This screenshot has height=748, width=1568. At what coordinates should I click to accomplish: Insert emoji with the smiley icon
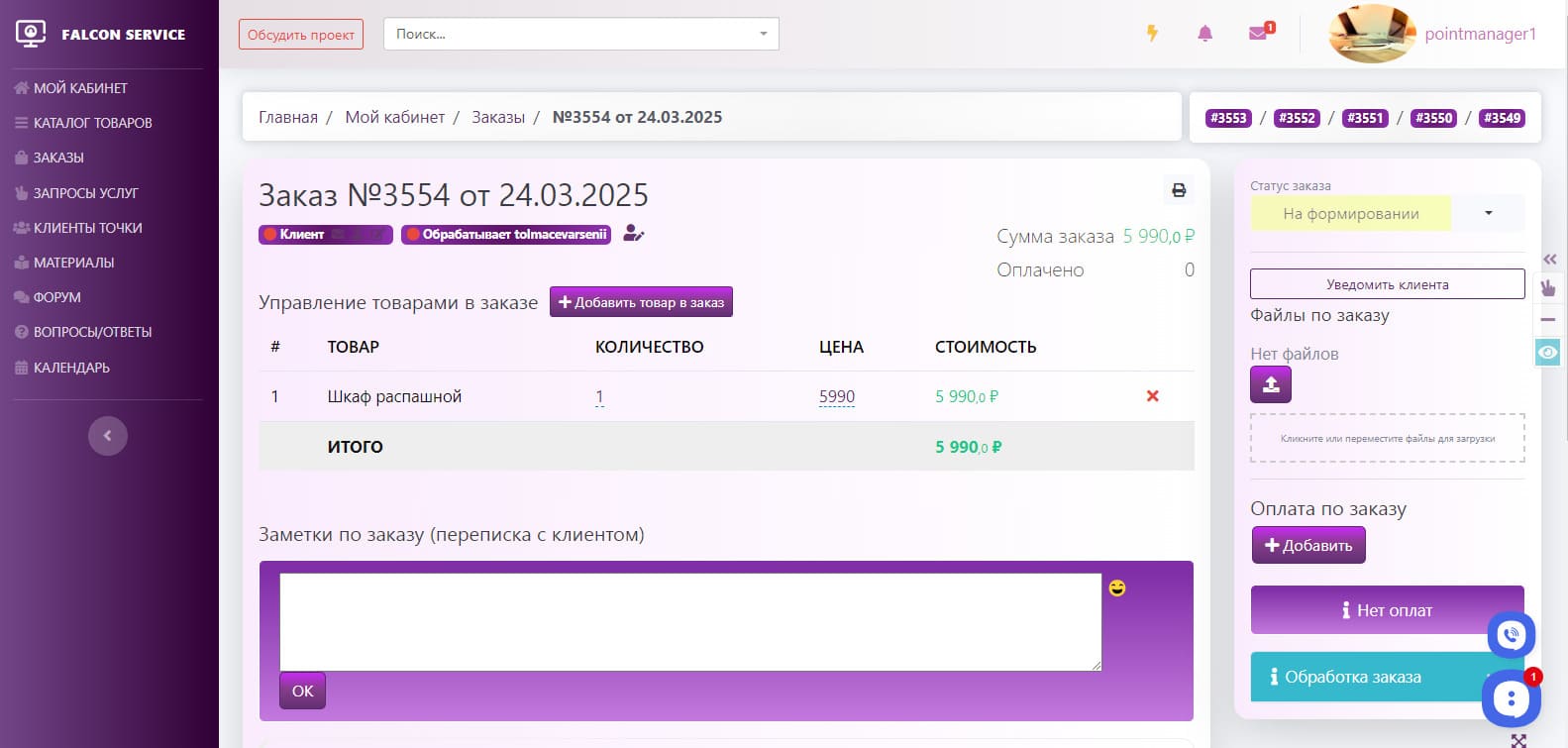1117,588
